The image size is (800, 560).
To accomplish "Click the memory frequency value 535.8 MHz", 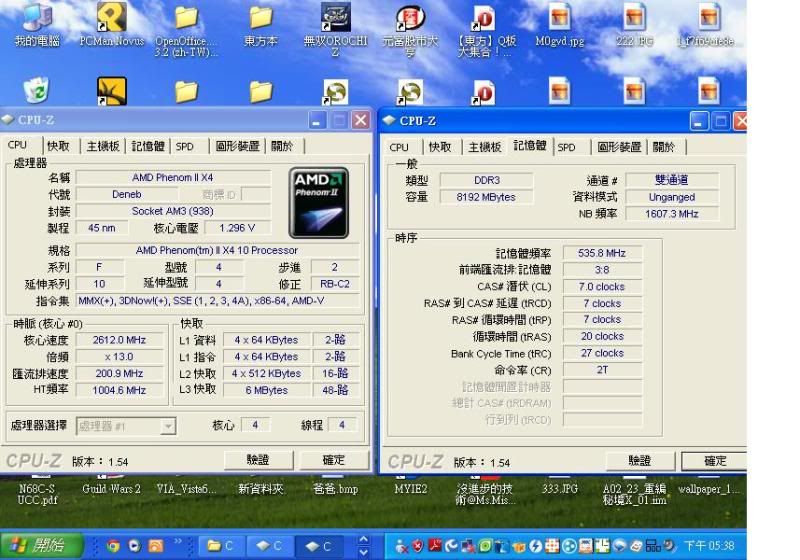I will (x=602, y=253).
